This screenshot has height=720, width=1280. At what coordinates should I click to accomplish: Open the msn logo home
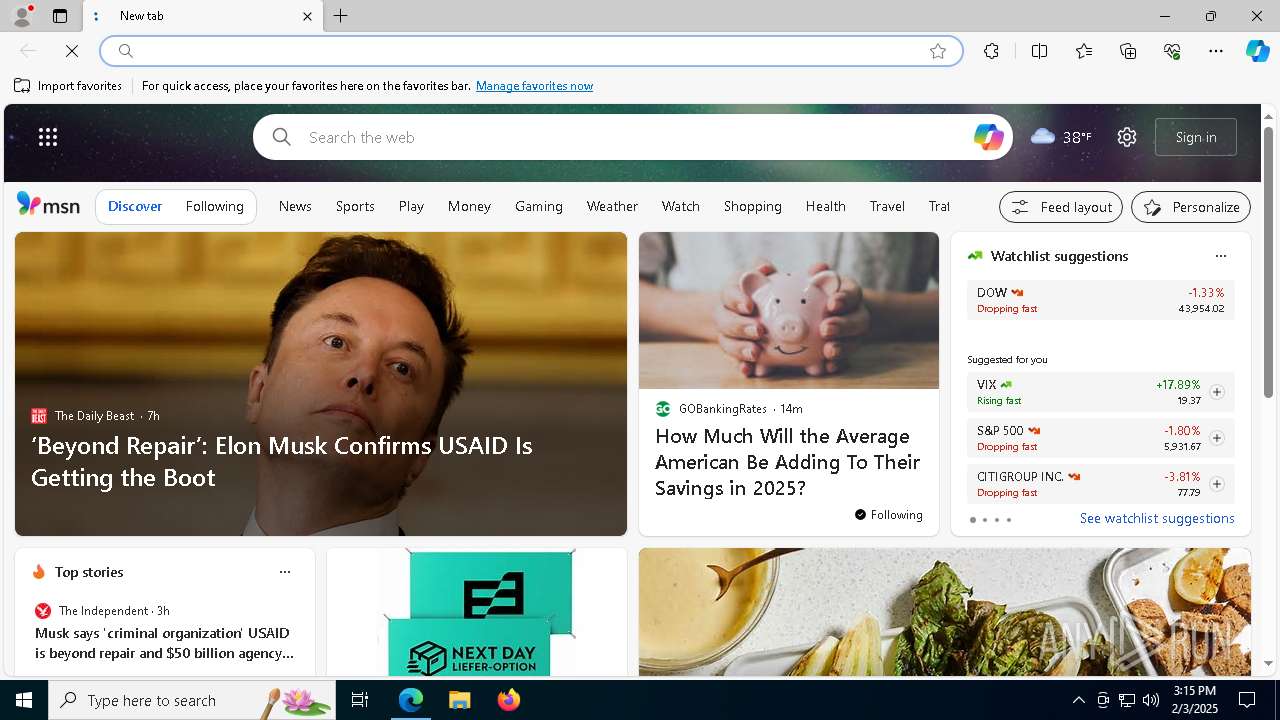(x=48, y=205)
